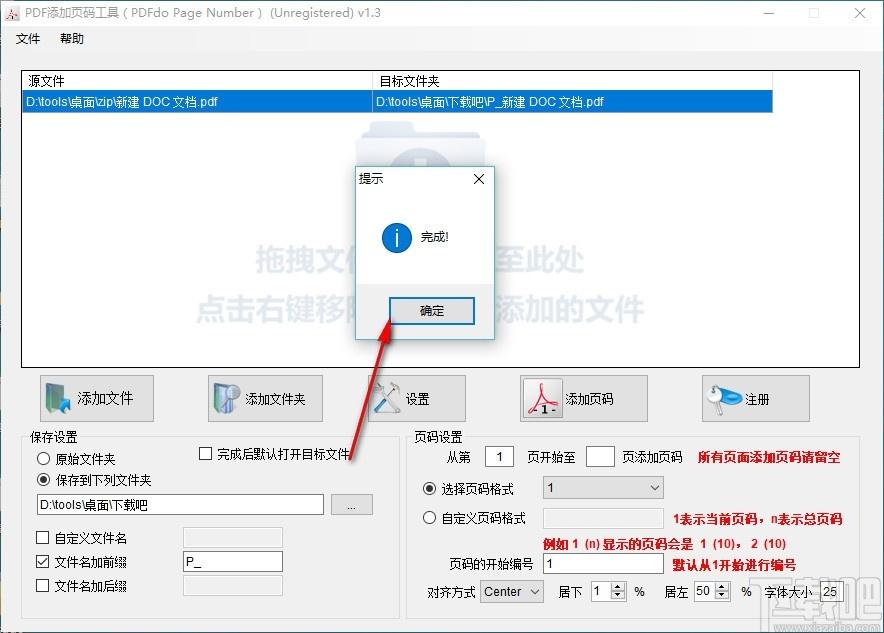Click the 从第 start page field
Screen dimensions: 884x633
click(499, 457)
